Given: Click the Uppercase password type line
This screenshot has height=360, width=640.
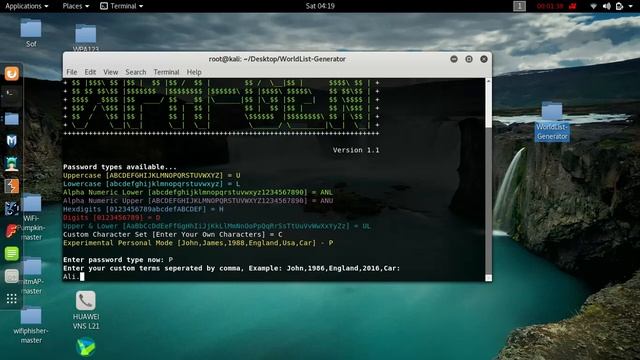Looking at the screenshot, I should pyautogui.click(x=151, y=176).
